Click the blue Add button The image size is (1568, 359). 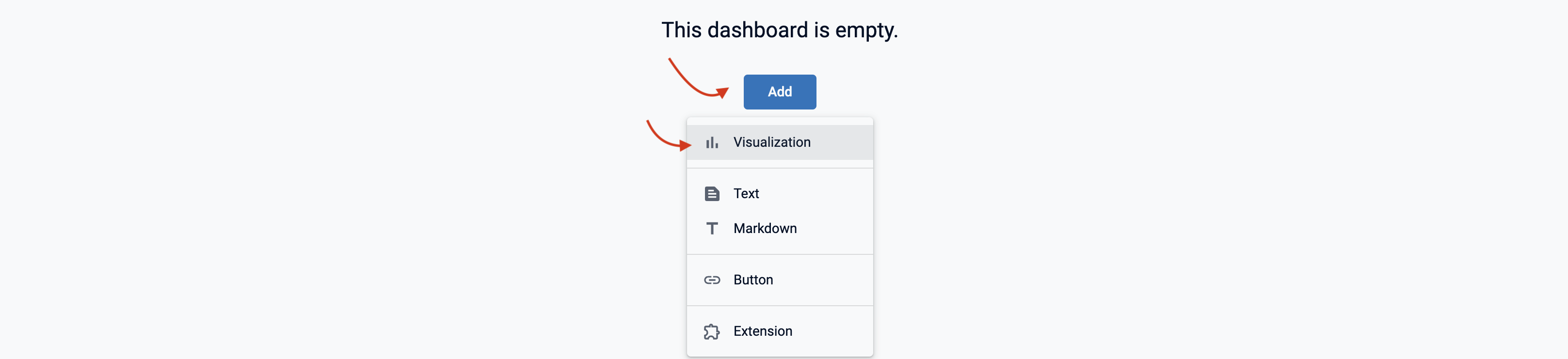(779, 92)
